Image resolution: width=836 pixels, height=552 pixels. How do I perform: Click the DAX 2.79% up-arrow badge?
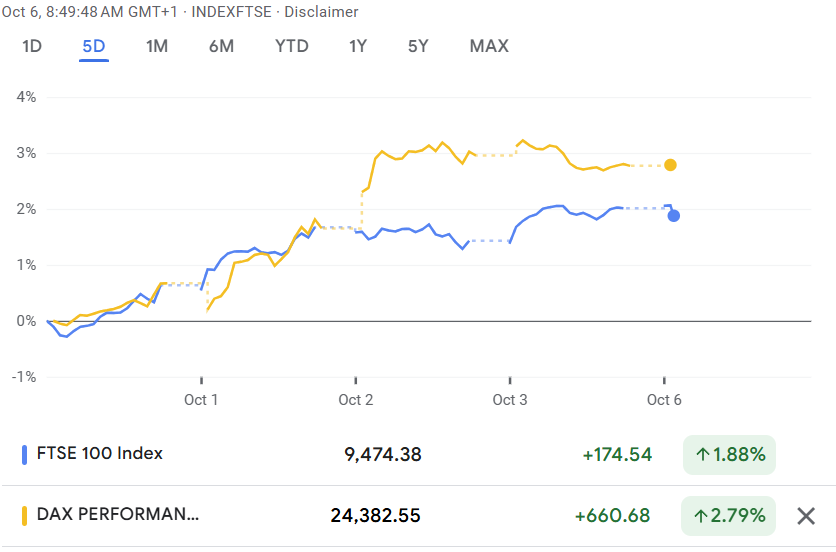click(730, 516)
